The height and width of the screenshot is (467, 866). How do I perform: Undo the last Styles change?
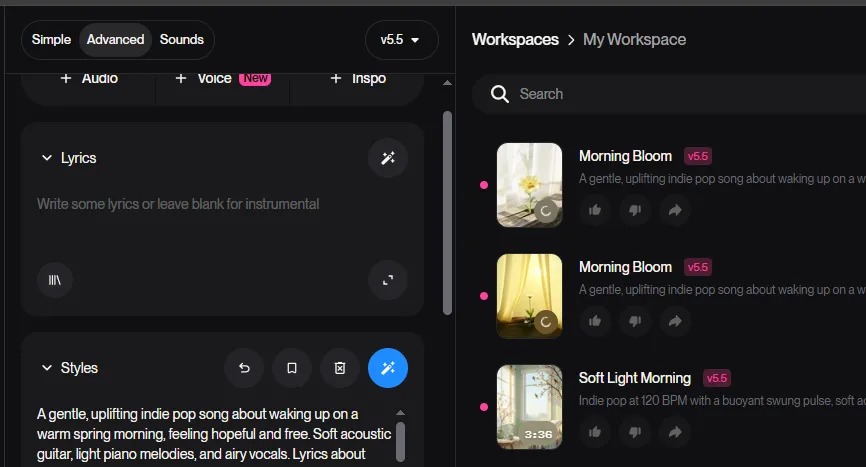tap(244, 368)
